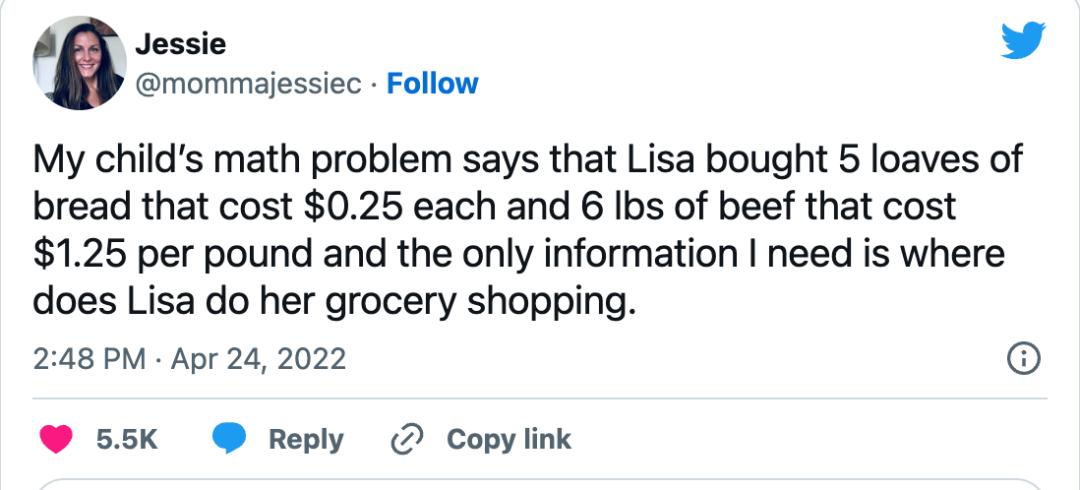Like the tweet with the heart icon

coord(55,439)
